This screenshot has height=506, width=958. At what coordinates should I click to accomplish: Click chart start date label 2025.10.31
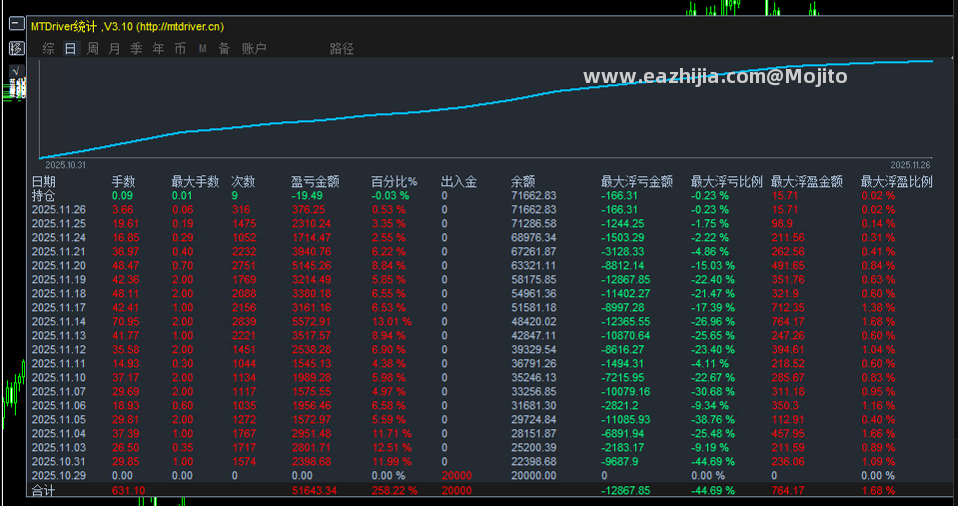[x=65, y=165]
